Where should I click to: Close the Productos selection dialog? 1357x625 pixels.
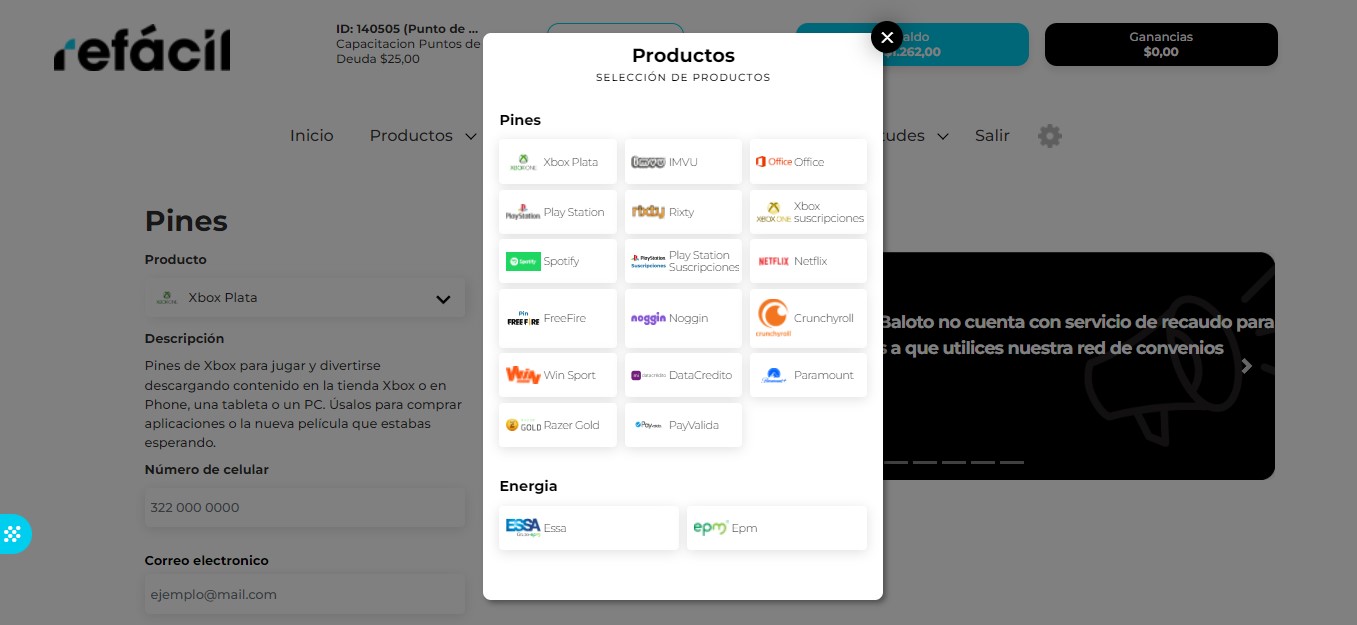pos(887,37)
